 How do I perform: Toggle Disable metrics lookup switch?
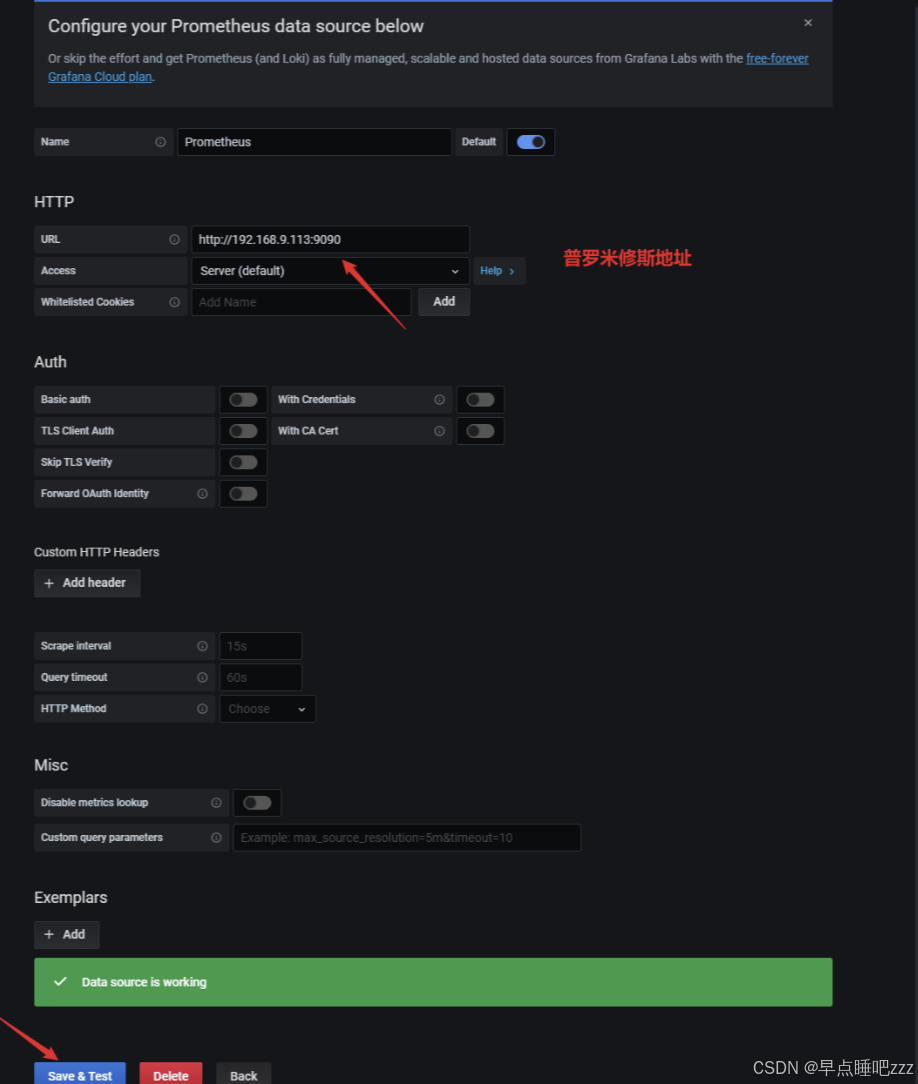click(257, 803)
